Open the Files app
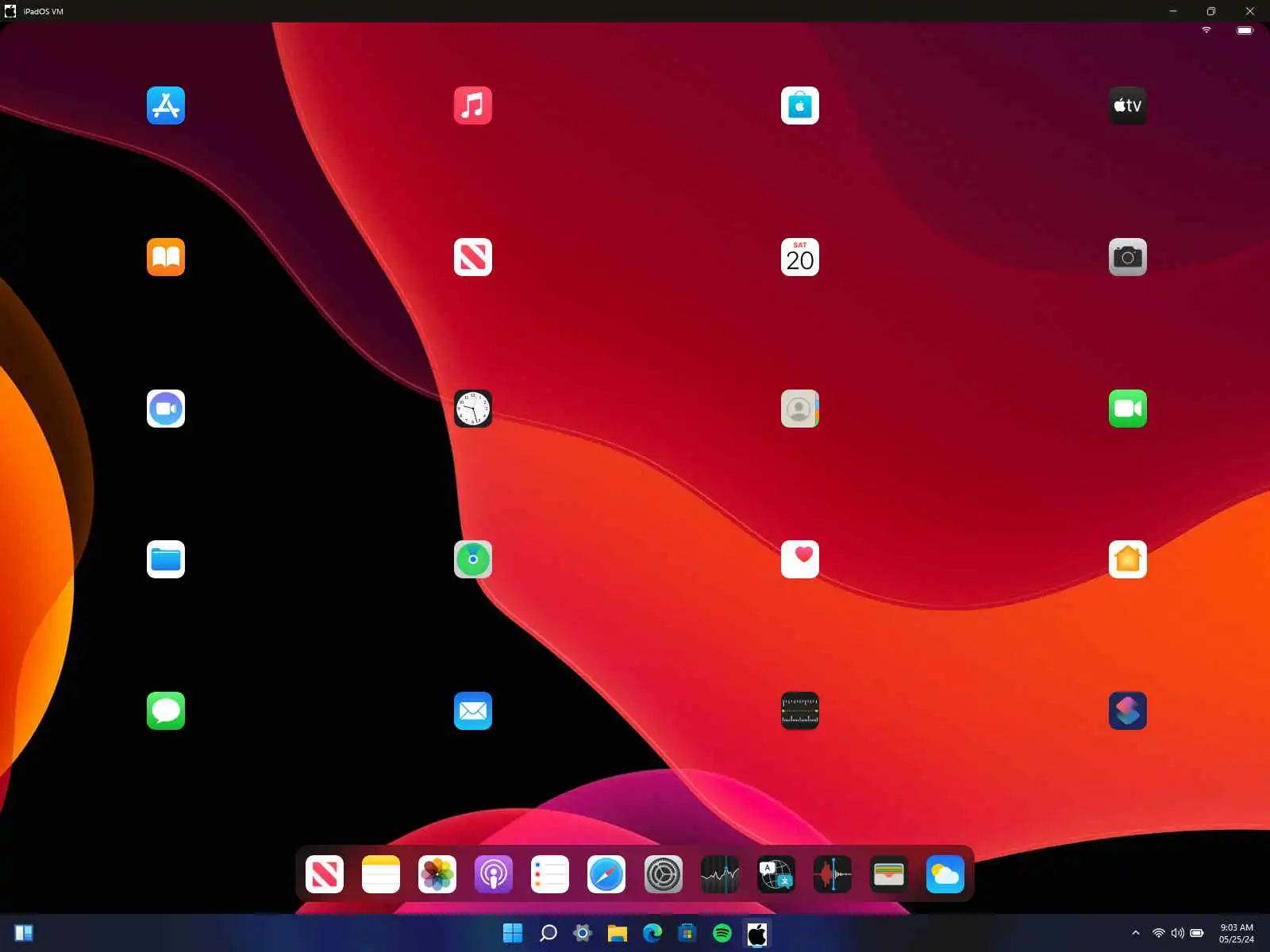The width and height of the screenshot is (1270, 952). click(166, 559)
